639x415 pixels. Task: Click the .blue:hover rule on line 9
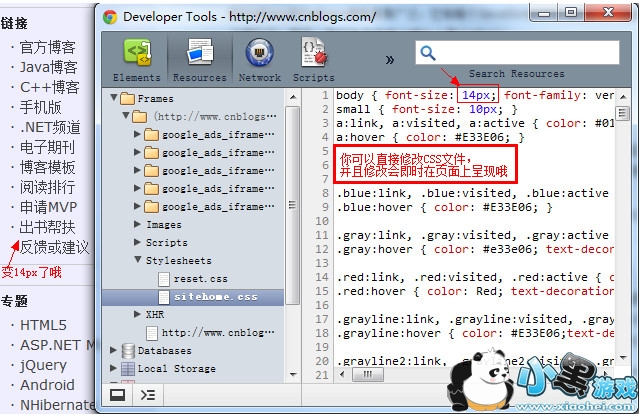tap(444, 208)
